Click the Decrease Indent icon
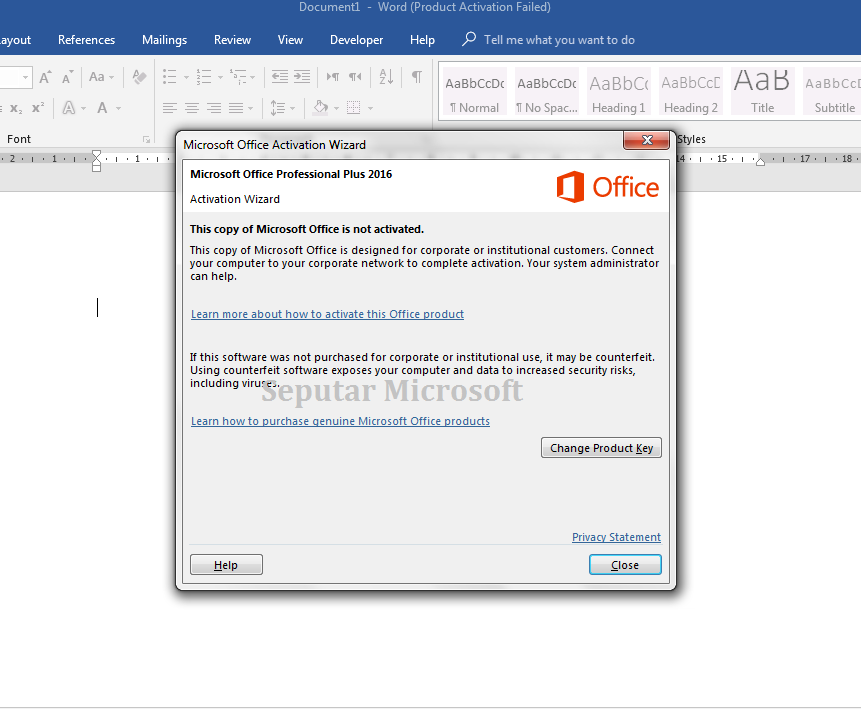Screen dimensions: 861x709 coord(280,77)
